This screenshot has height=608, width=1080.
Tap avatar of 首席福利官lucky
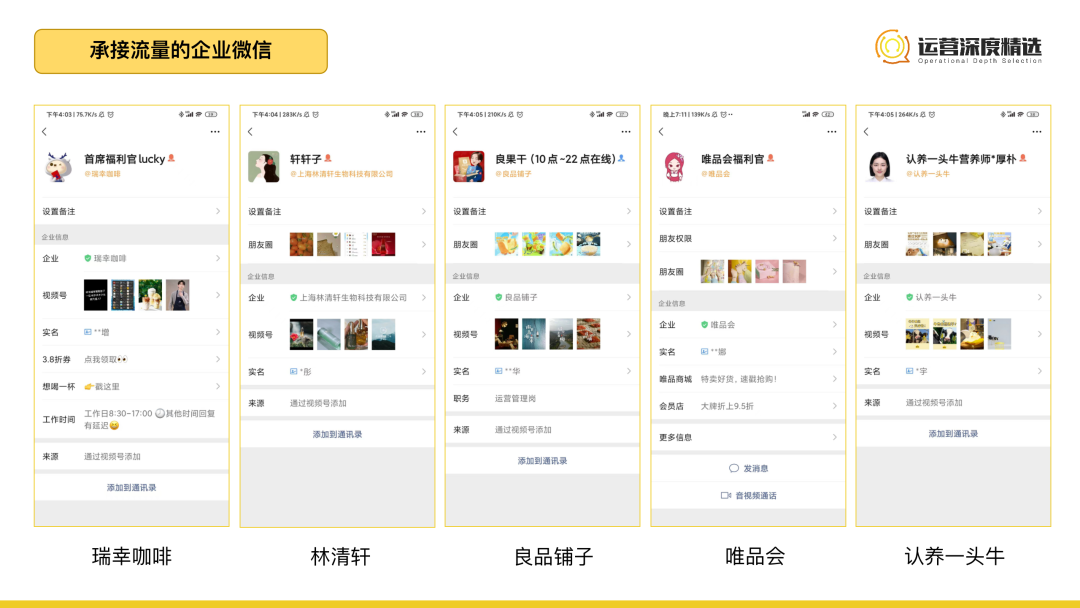[59, 167]
